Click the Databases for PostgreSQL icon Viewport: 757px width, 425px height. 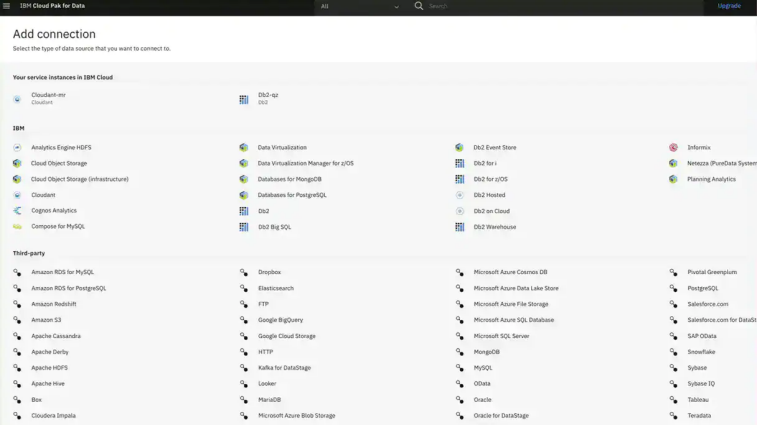[244, 195]
